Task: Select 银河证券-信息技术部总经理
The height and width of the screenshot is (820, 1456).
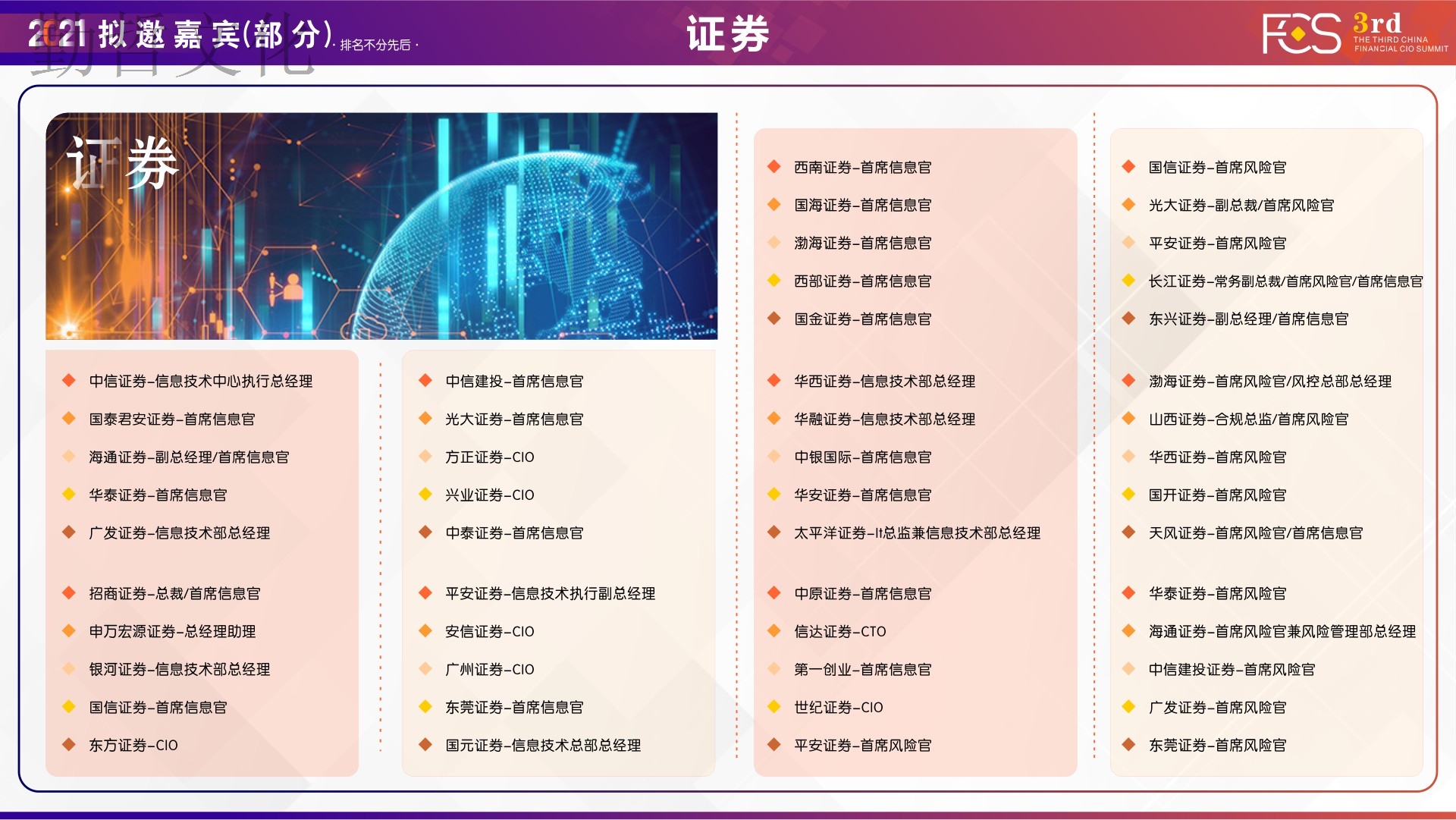Action: [180, 670]
